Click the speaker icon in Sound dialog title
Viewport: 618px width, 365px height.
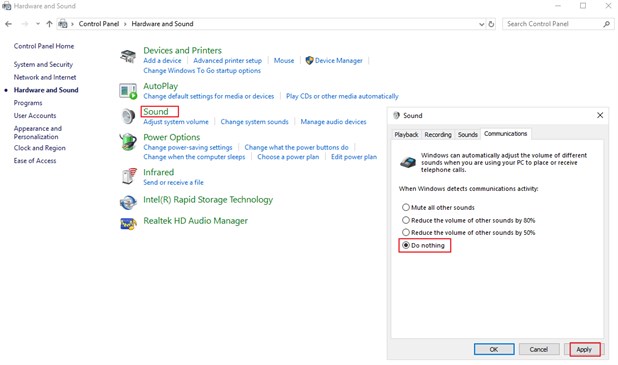[396, 115]
